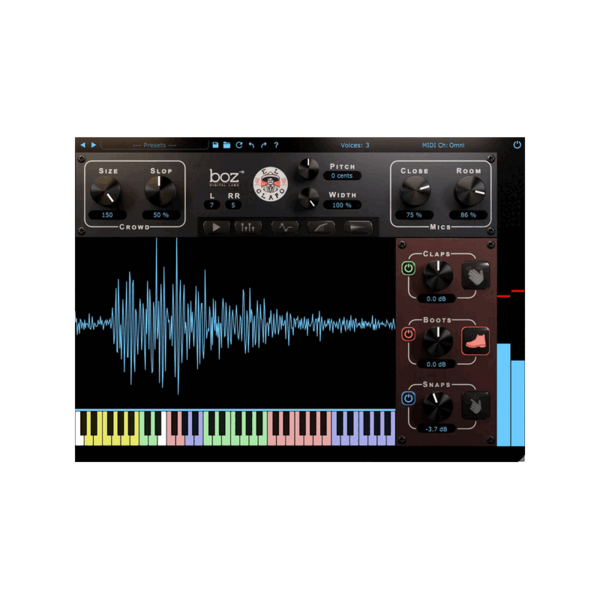This screenshot has width=600, height=600.
Task: Change the L value field 7
Action: pos(212,205)
